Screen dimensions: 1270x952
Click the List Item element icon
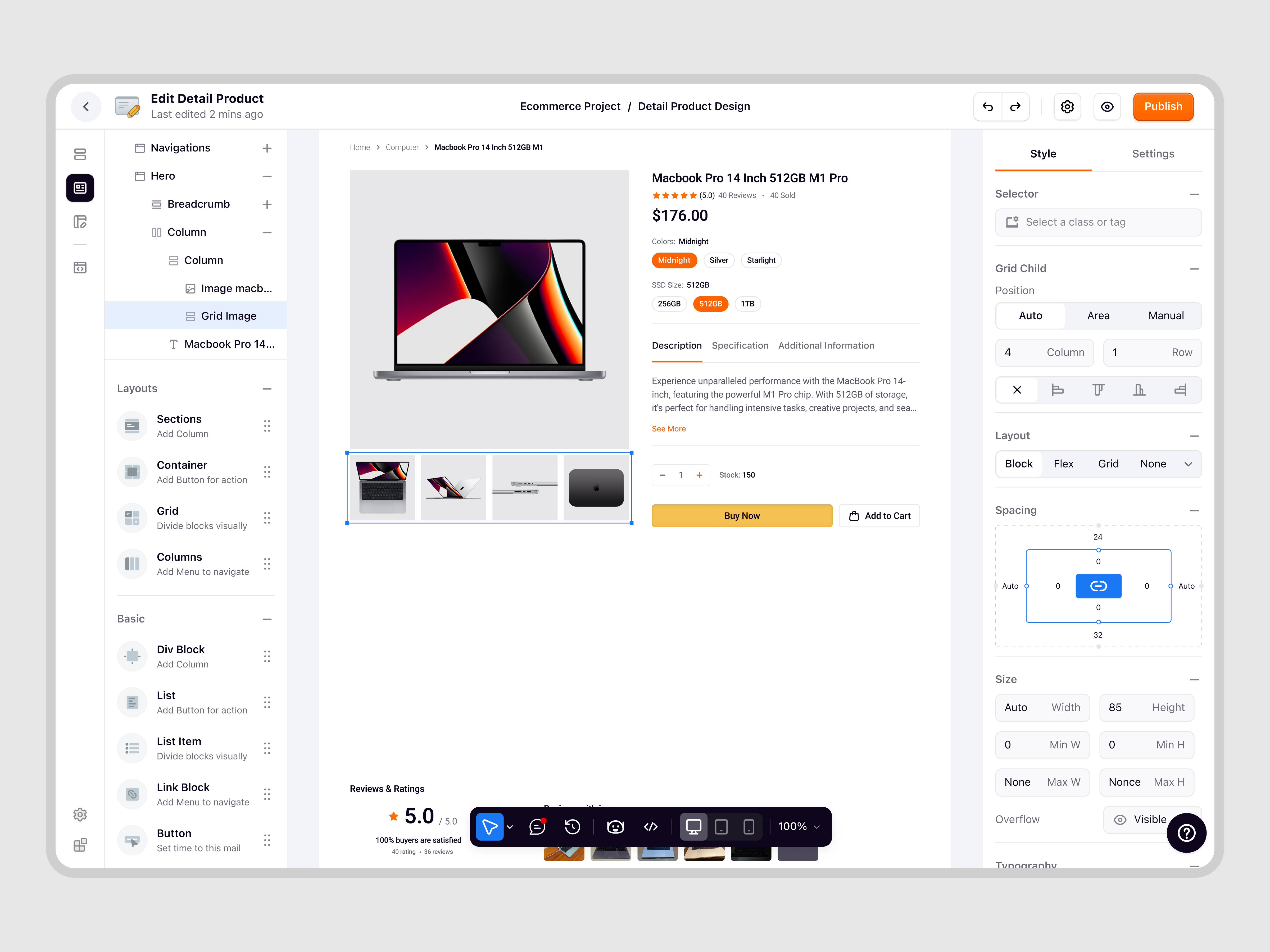[132, 748]
